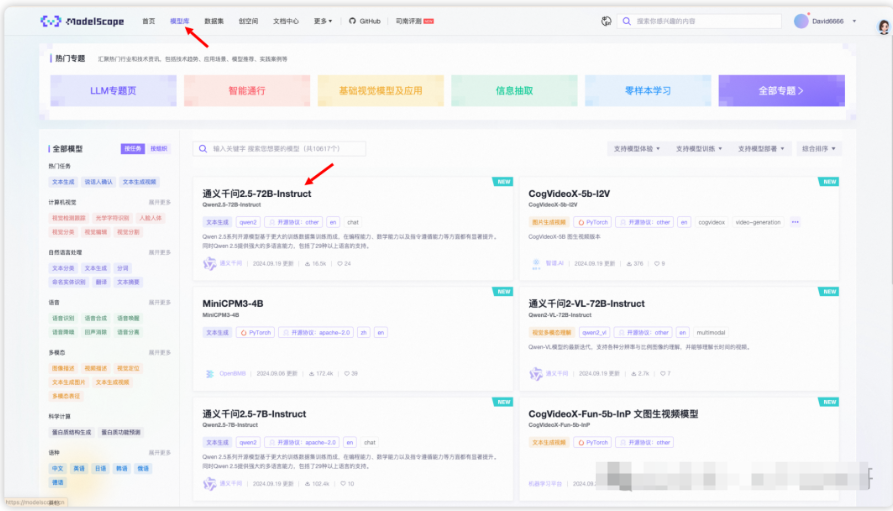Click the three-dots more tags icon on the CogVideoX-5b-I2V card
The height and width of the screenshot is (511, 893).
pos(795,222)
